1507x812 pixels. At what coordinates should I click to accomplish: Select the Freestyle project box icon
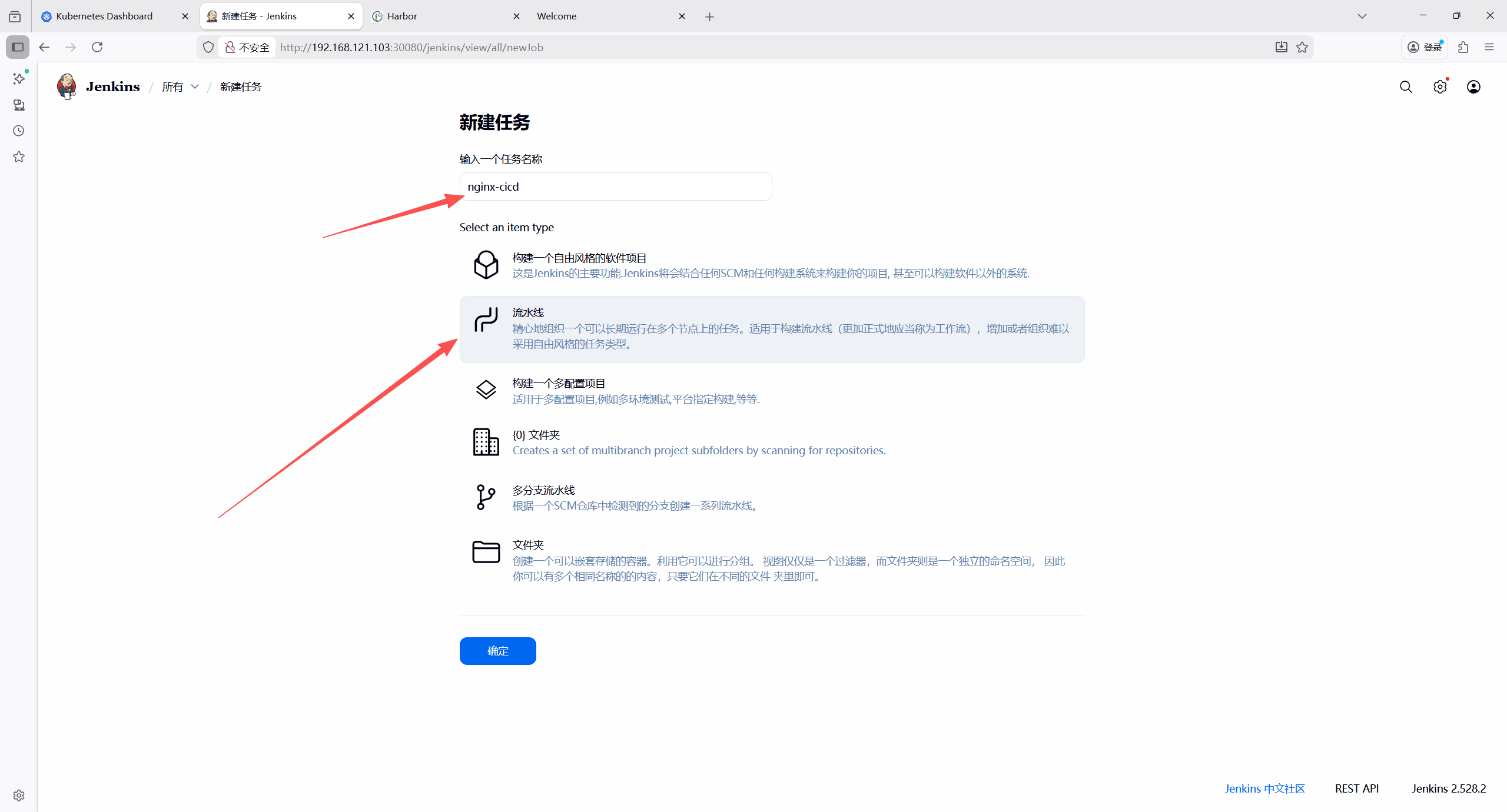click(486, 265)
